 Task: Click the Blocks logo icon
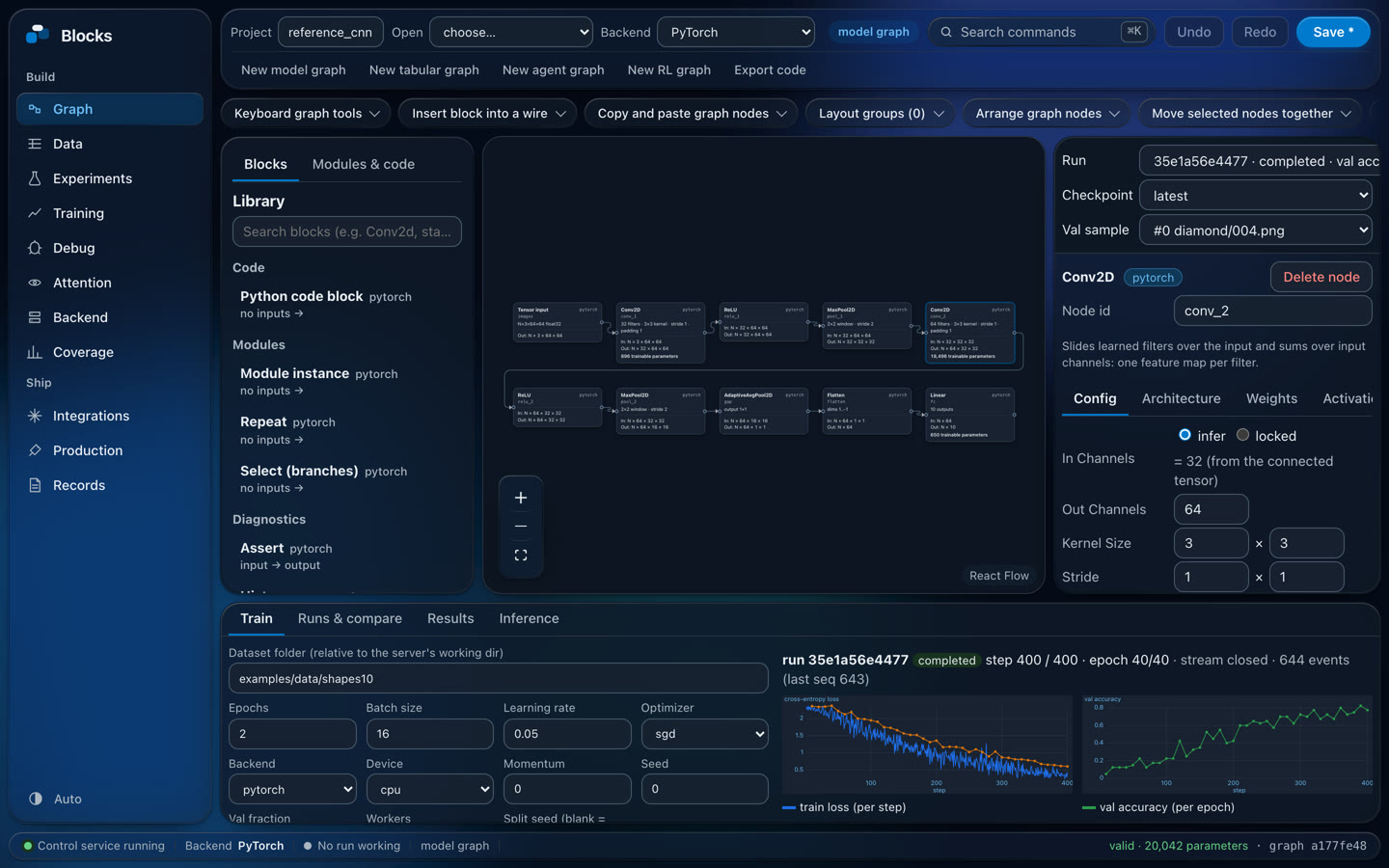(x=38, y=35)
